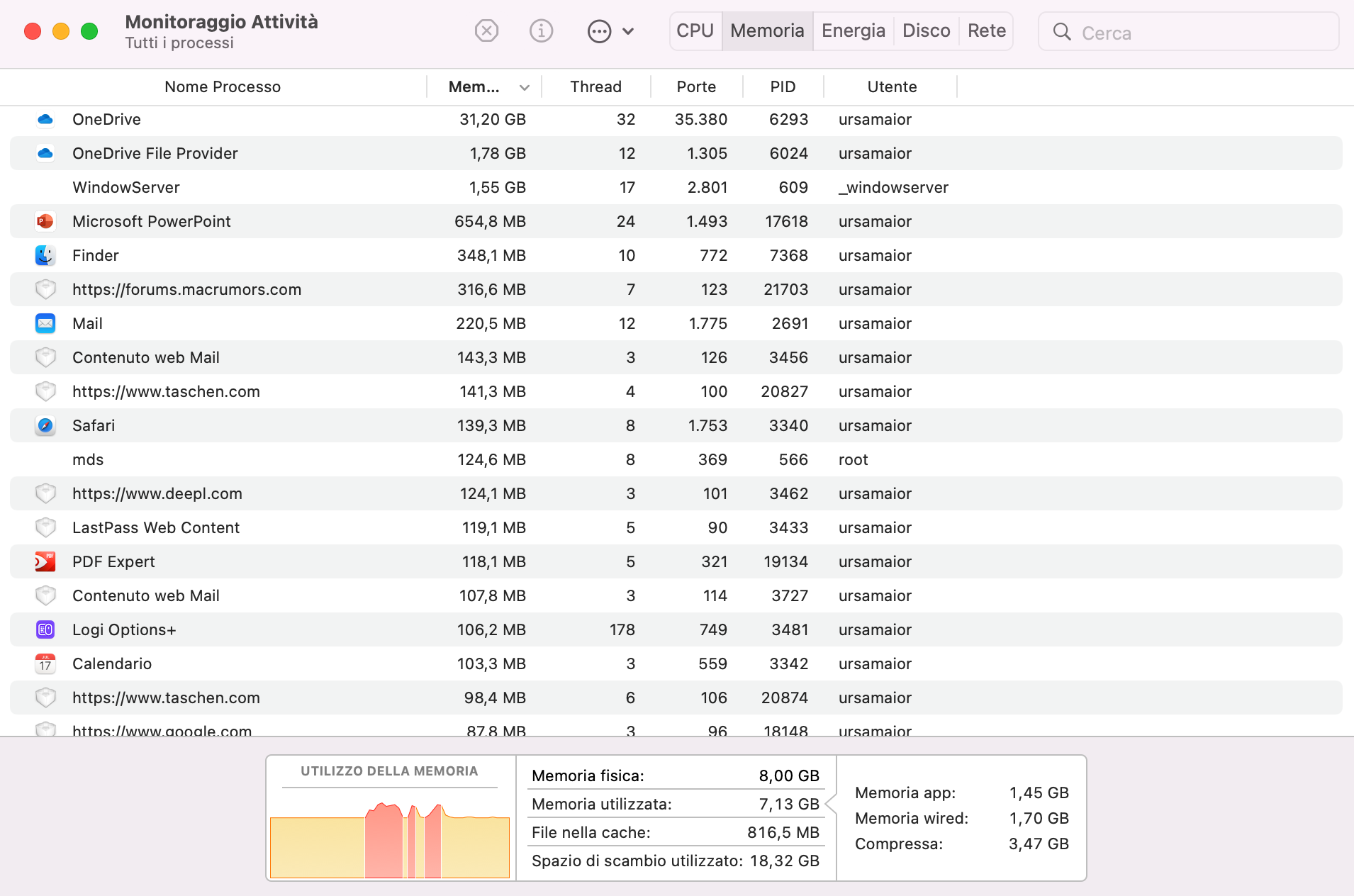Select the WindowServer process row
This screenshot has width=1354, height=896.
pyautogui.click(x=676, y=187)
